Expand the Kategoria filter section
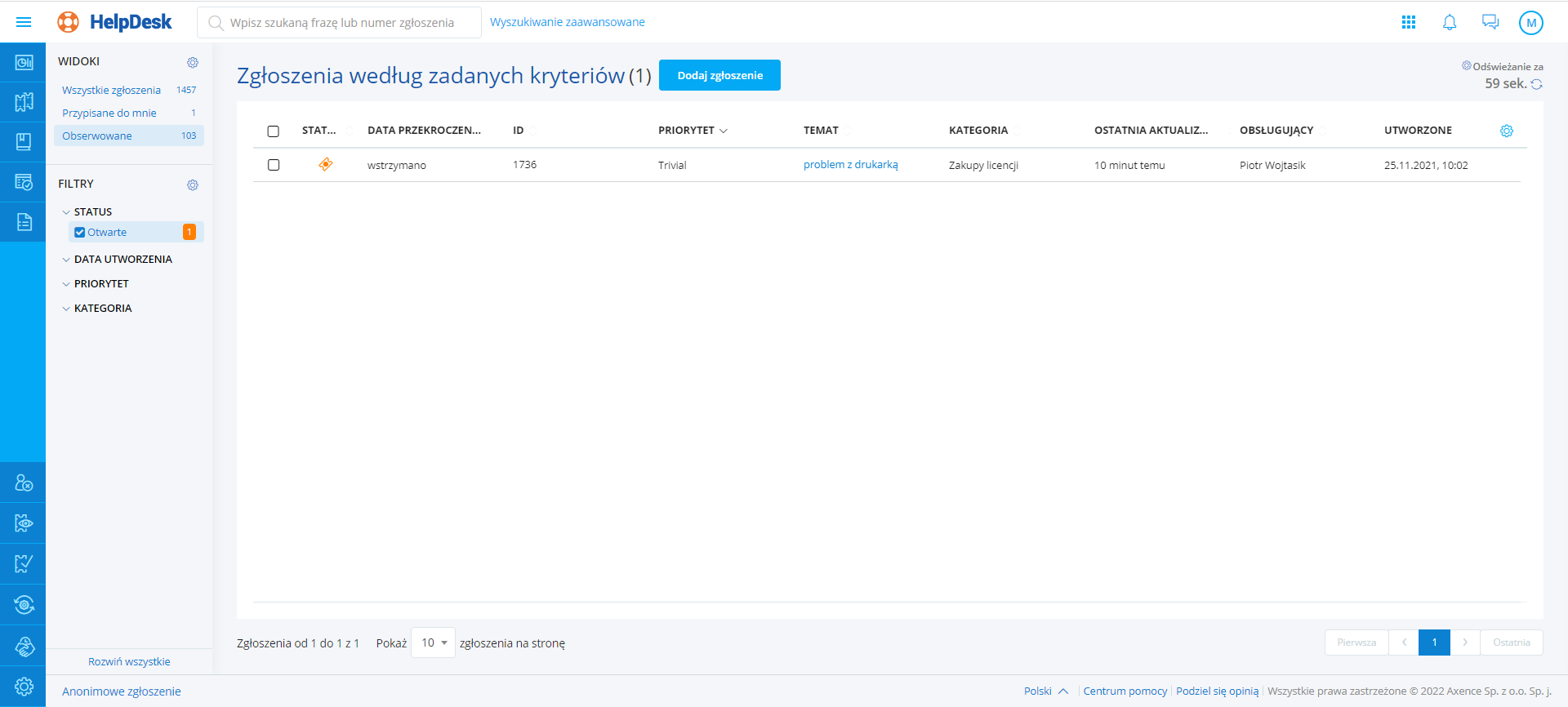The image size is (1568, 707). (x=102, y=309)
